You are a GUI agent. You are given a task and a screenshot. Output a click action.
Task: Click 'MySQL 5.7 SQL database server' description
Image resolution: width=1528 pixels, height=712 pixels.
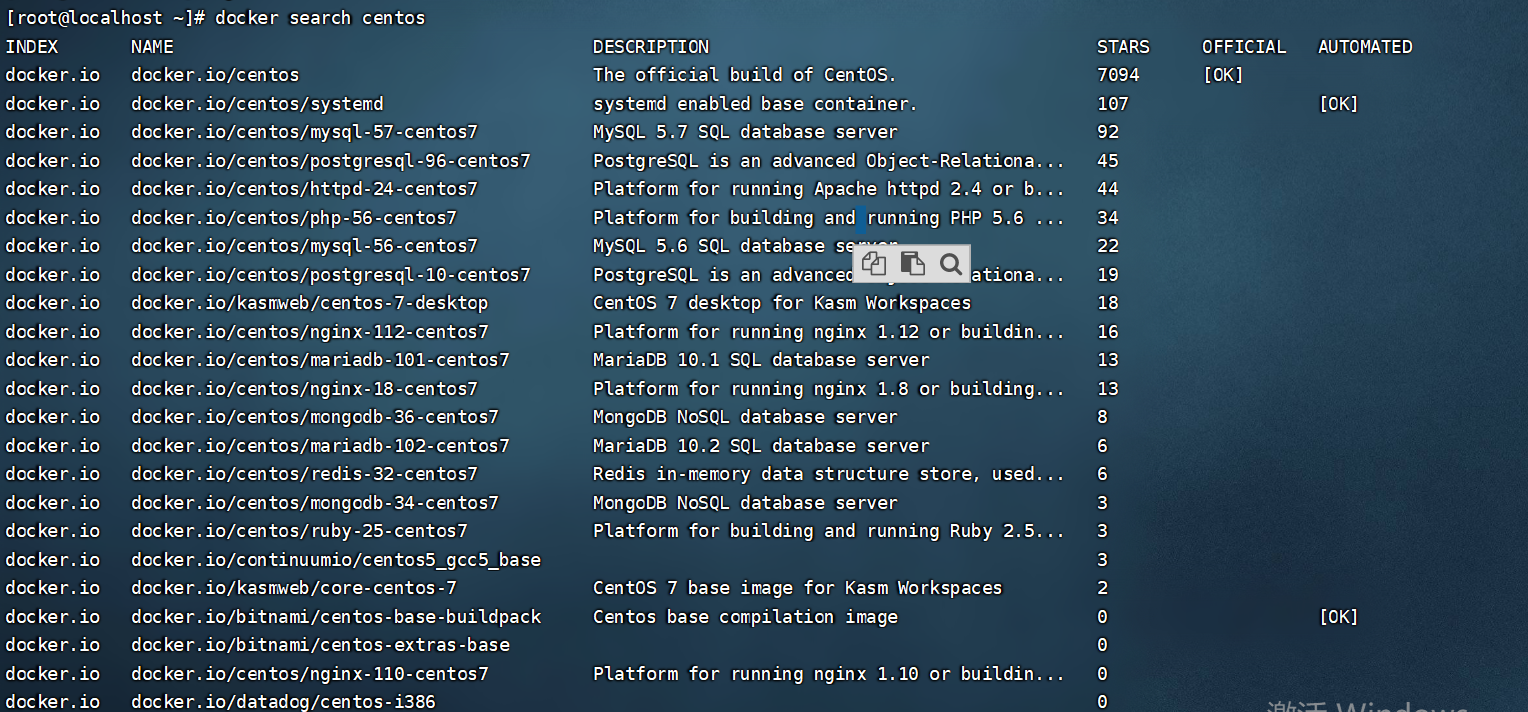pyautogui.click(x=745, y=132)
